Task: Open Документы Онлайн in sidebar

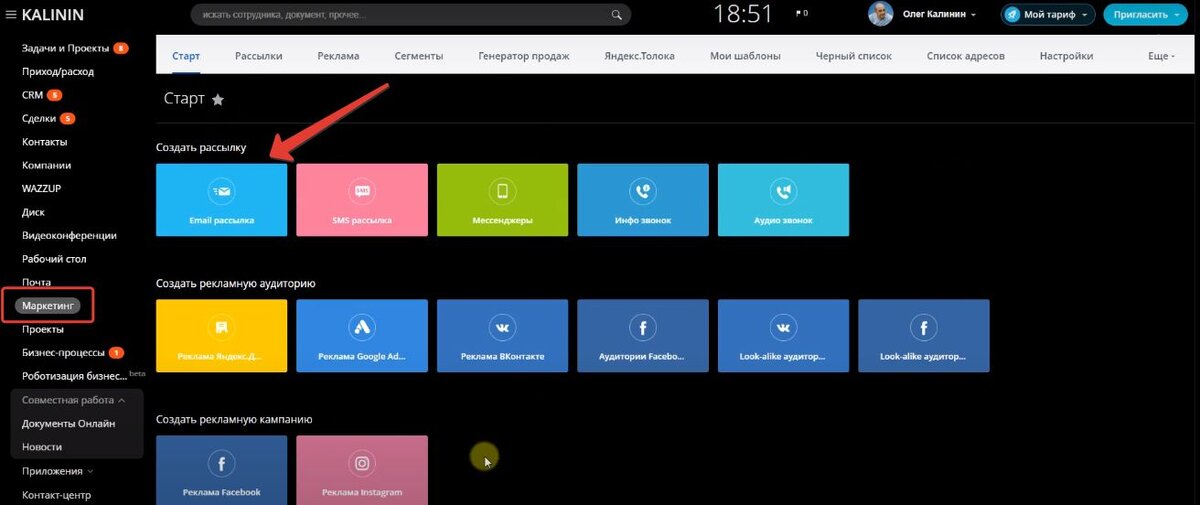Action: tap(68, 424)
